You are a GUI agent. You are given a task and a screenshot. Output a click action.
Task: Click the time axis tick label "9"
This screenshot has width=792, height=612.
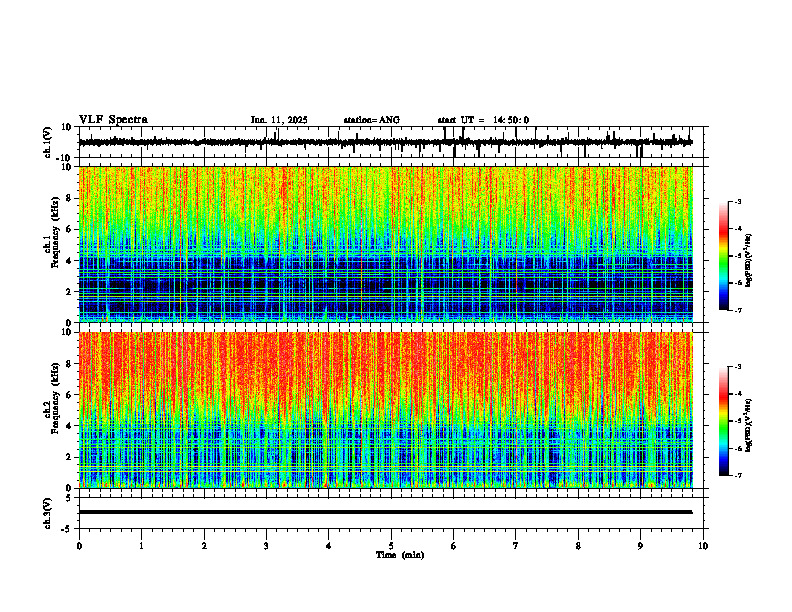(x=640, y=546)
